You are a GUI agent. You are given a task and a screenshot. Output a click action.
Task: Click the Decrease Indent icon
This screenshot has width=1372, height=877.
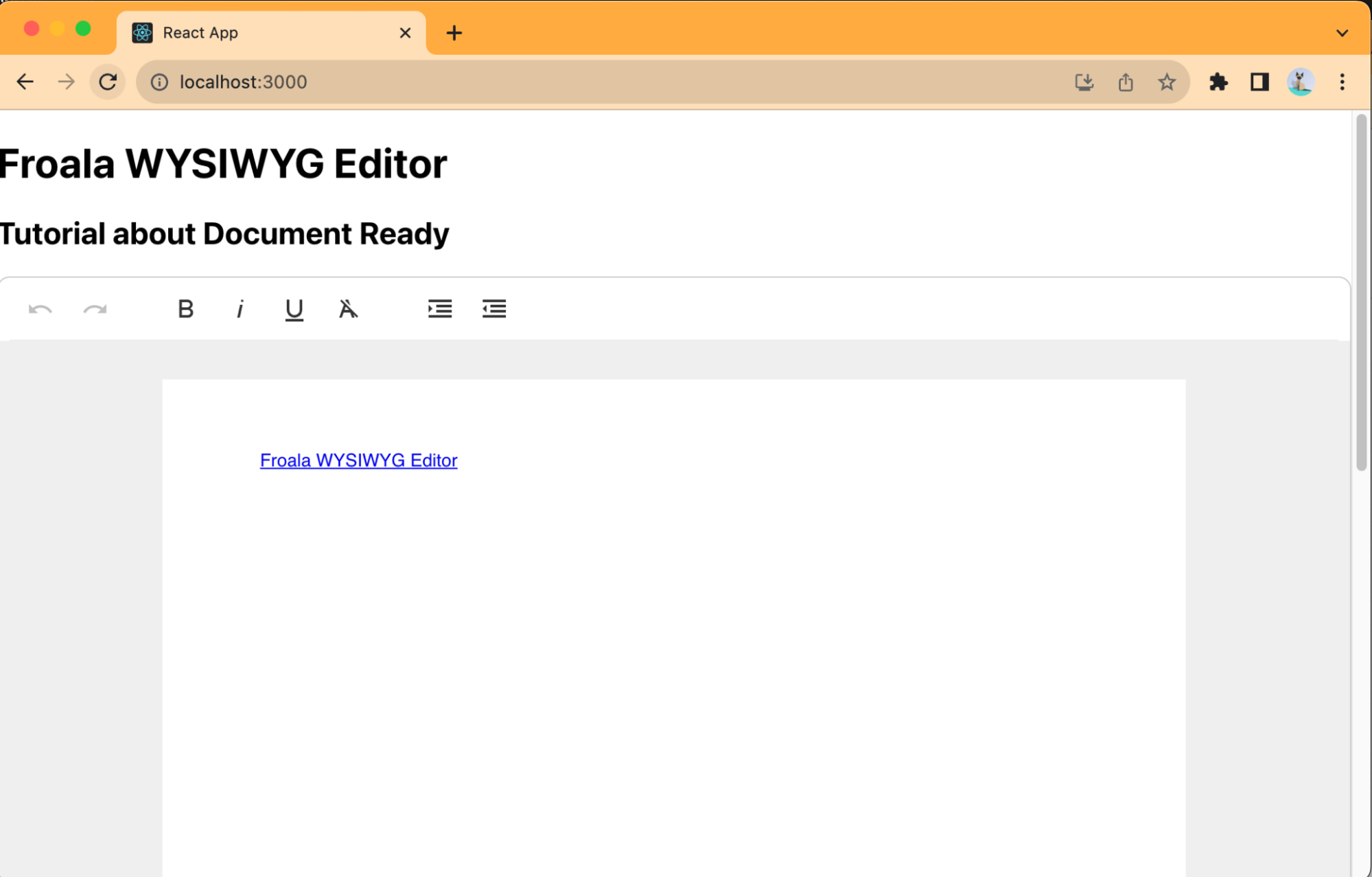(494, 309)
